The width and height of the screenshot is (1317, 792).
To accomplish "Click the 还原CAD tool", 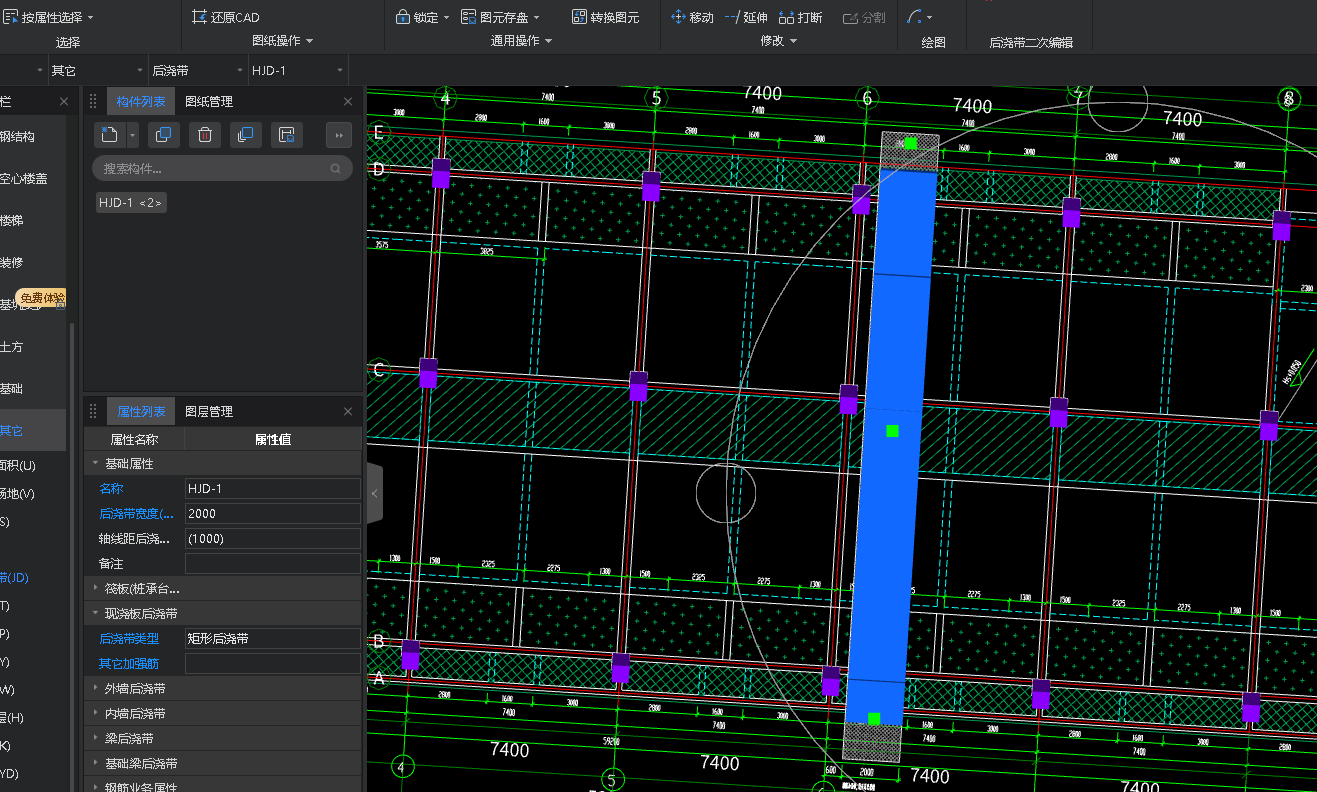I will click(x=225, y=17).
